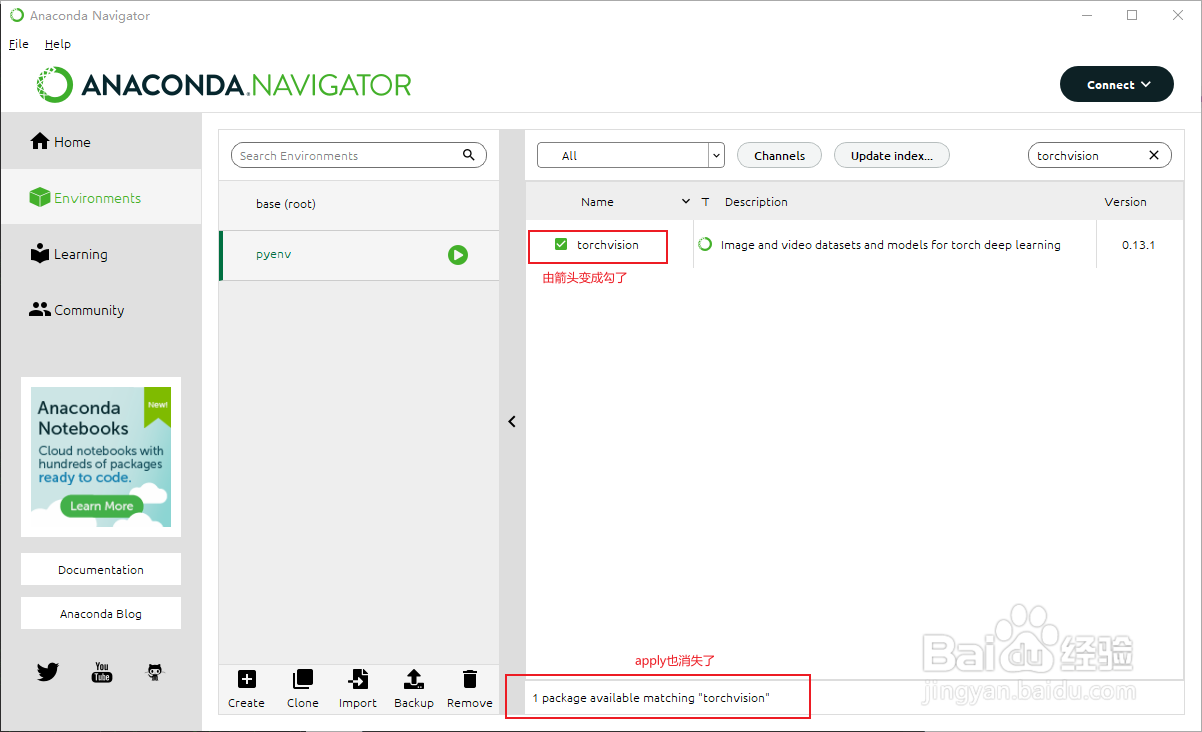Viewport: 1202px width, 732px height.
Task: Click the Connect dropdown button
Action: click(x=1117, y=85)
